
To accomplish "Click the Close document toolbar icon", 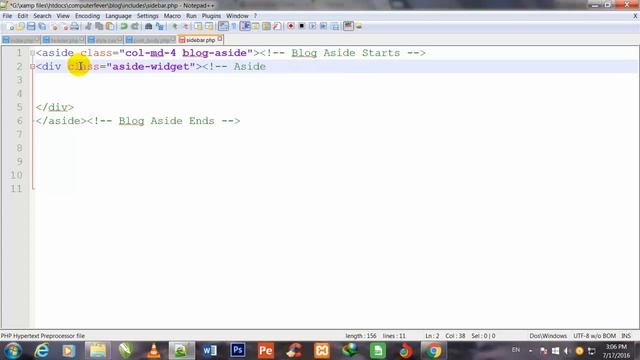I will (54, 27).
